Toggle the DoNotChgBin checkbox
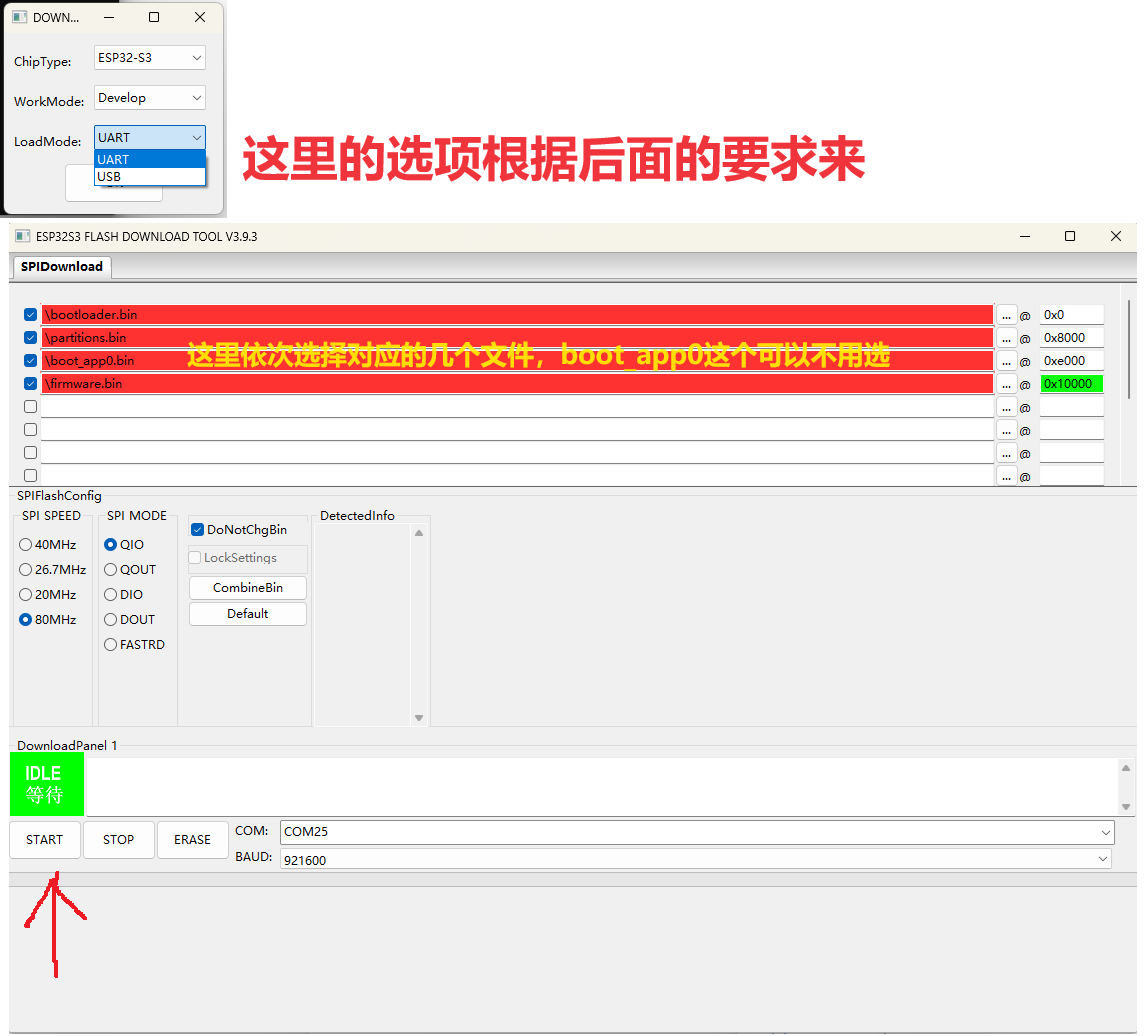The height and width of the screenshot is (1036, 1144). click(198, 530)
